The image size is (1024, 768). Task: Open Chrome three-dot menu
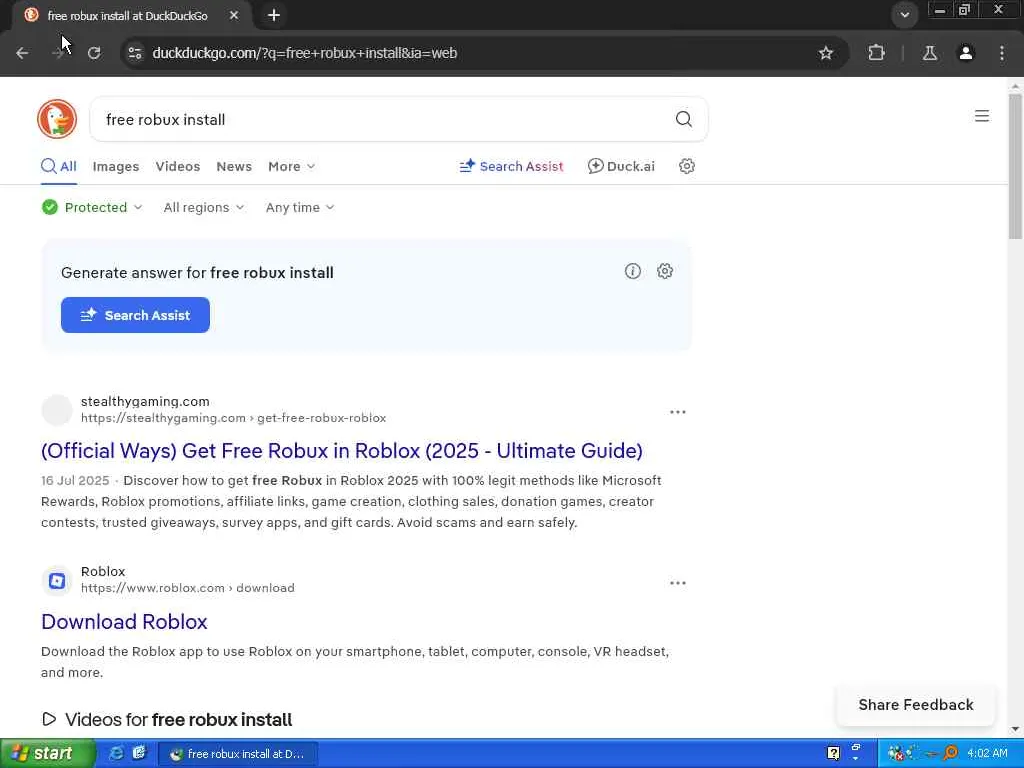coord(1002,53)
